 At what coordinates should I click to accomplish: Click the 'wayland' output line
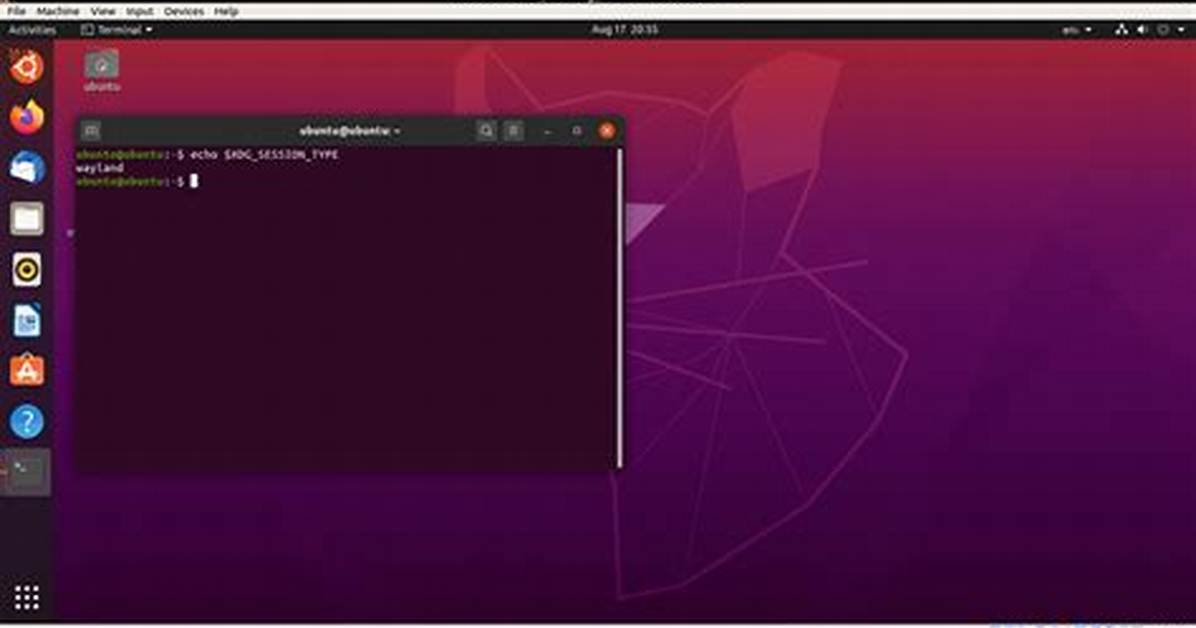(100, 168)
